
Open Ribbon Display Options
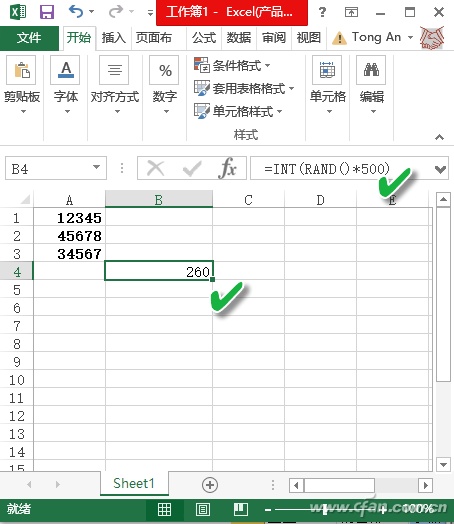pos(351,12)
